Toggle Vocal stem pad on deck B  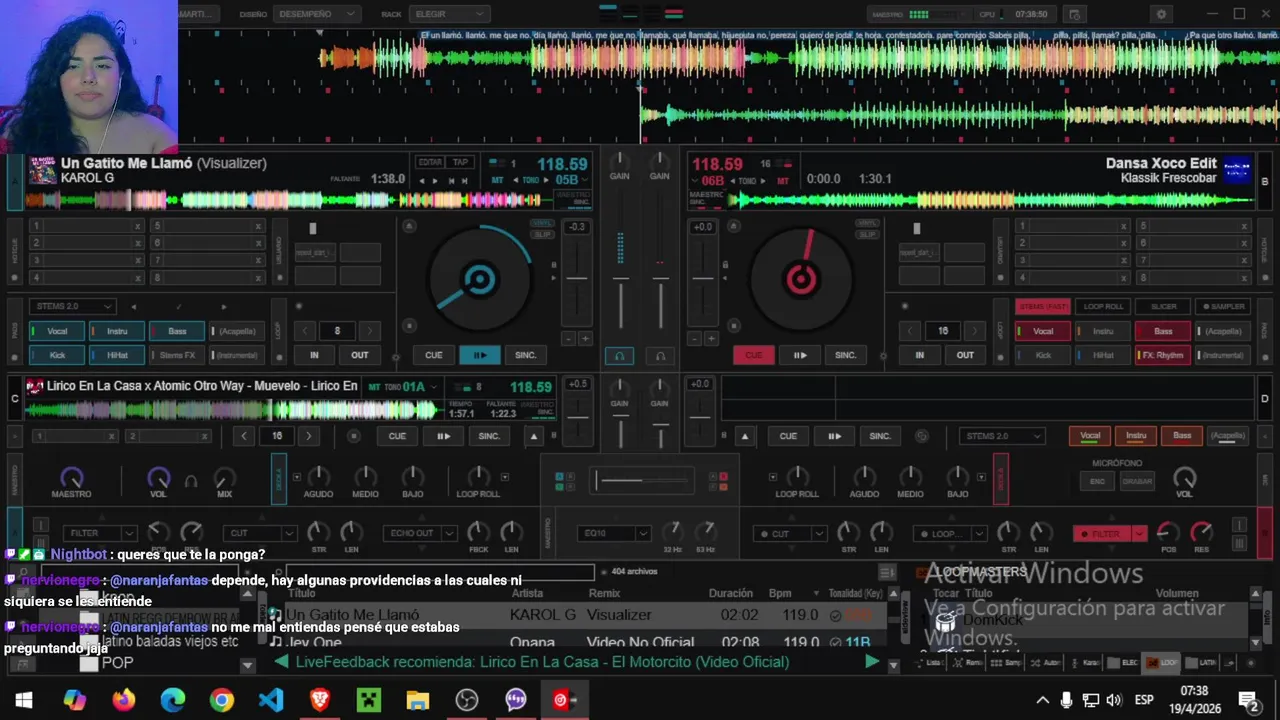tap(1043, 331)
